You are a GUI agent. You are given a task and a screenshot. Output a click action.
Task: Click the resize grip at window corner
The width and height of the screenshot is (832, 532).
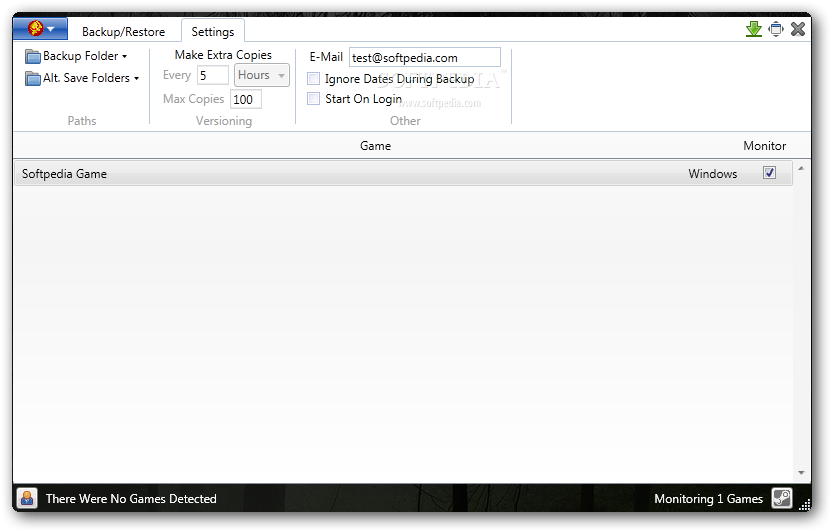tap(805, 504)
